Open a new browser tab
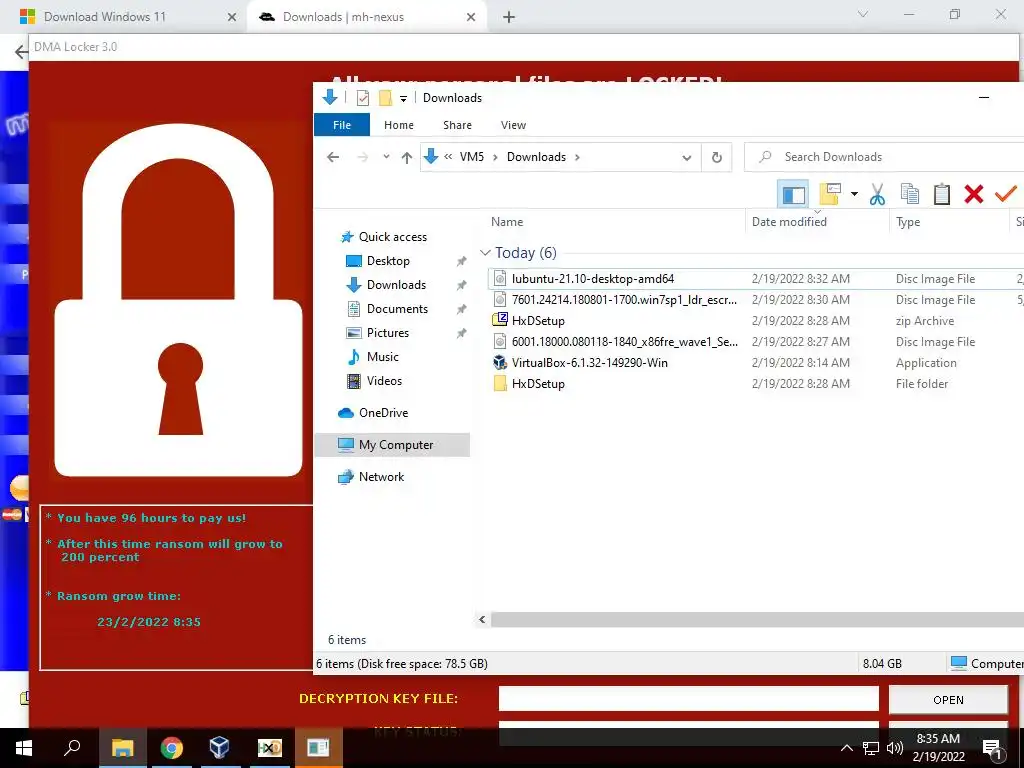The width and height of the screenshot is (1024, 768). click(x=509, y=18)
